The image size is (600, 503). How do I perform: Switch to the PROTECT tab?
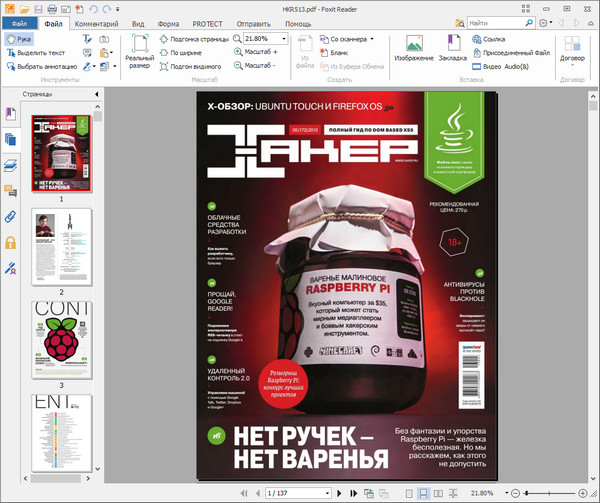pyautogui.click(x=207, y=24)
